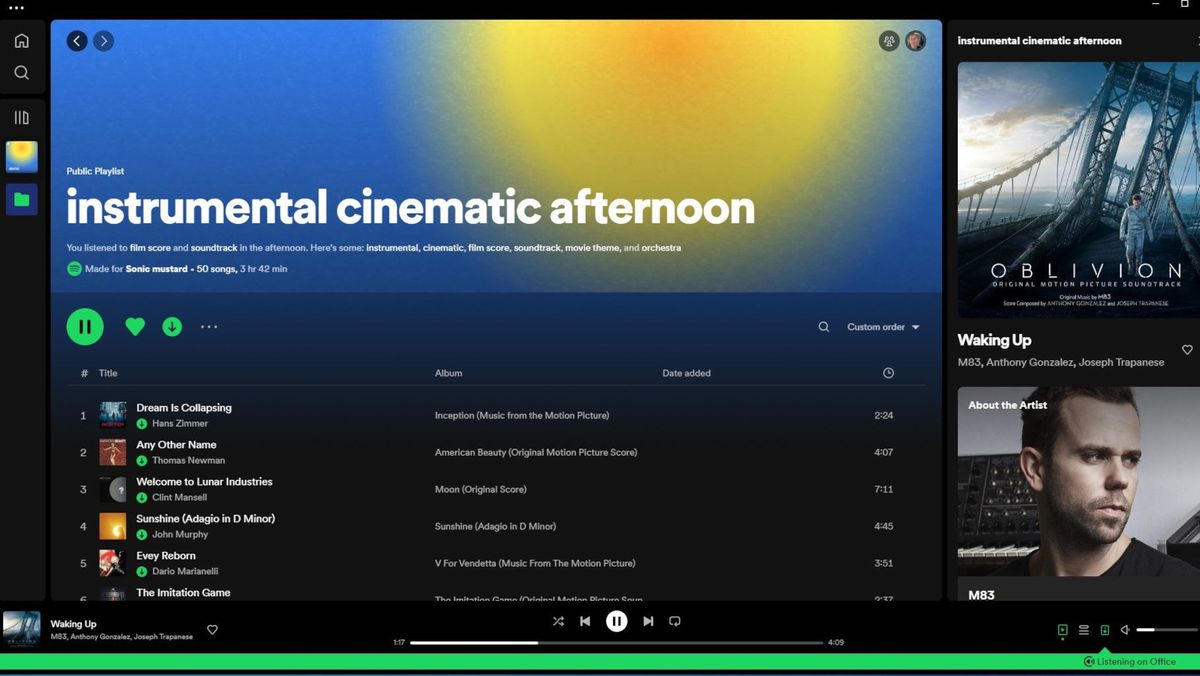
Task: Open Waking Up title in player bar
Action: (x=73, y=624)
